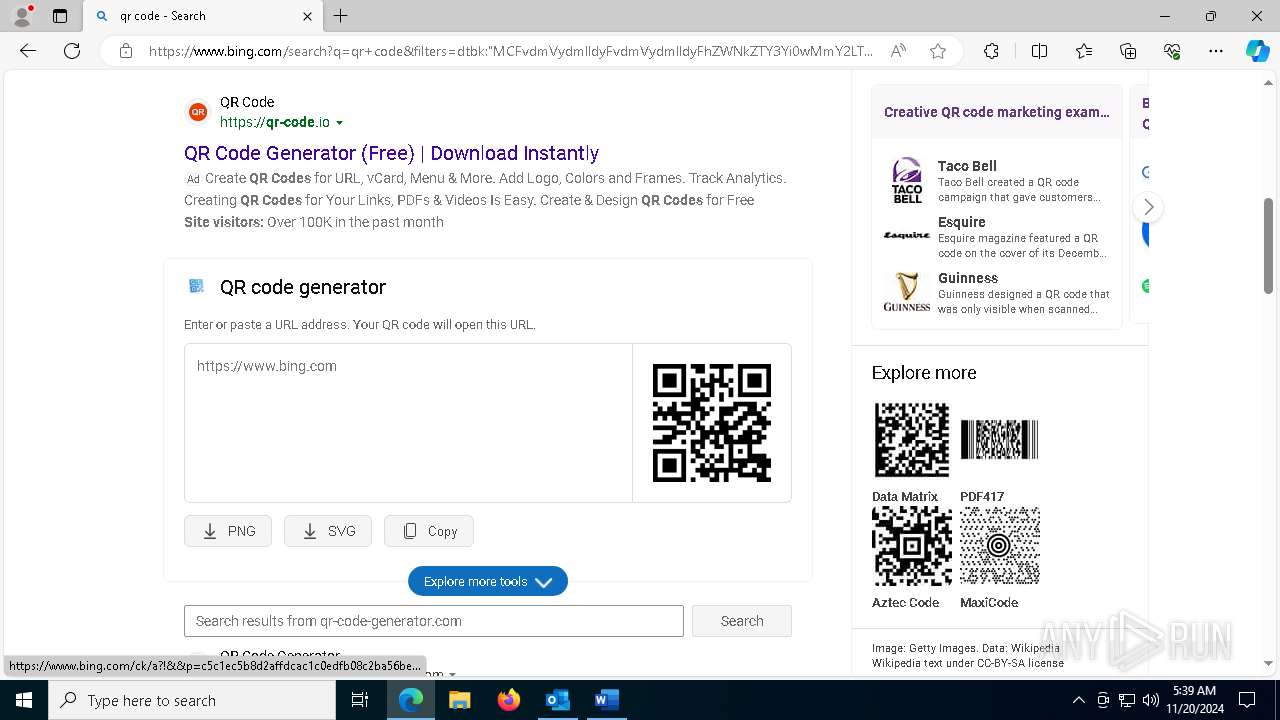Open the taskbar clock and date

(x=1194, y=700)
